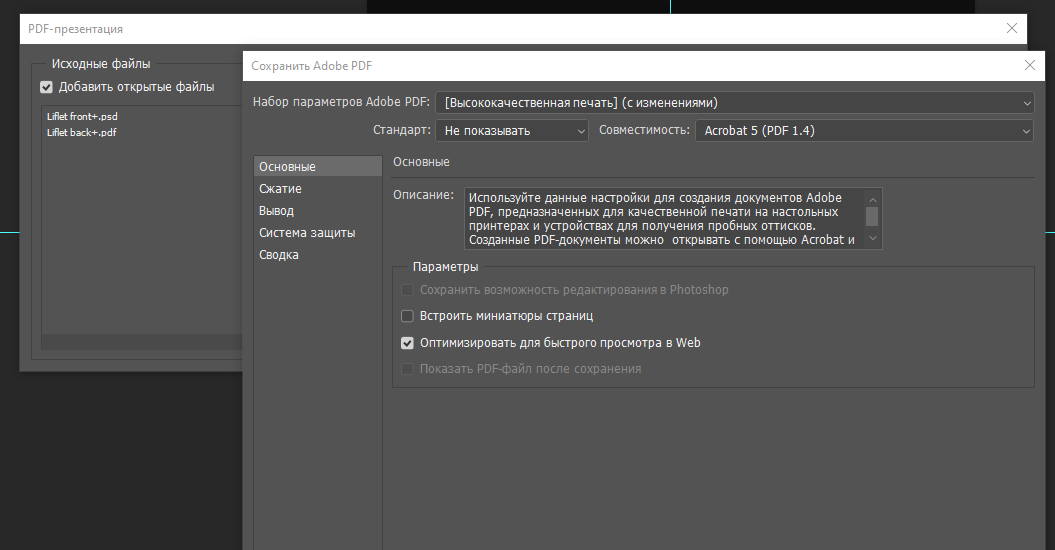
Task: Close the PDF-презентация window
Action: click(x=1011, y=28)
